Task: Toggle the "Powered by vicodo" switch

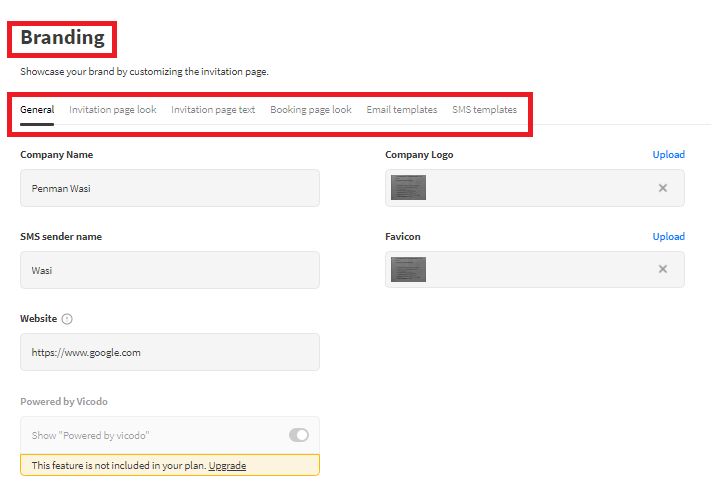Action: (298, 435)
